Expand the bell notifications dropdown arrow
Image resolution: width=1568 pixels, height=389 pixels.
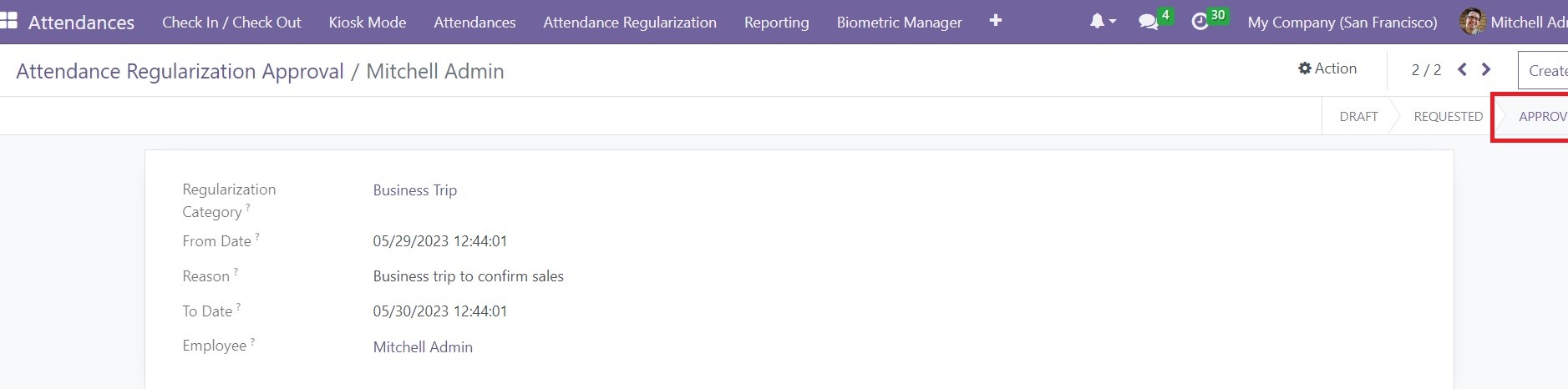click(x=1113, y=22)
